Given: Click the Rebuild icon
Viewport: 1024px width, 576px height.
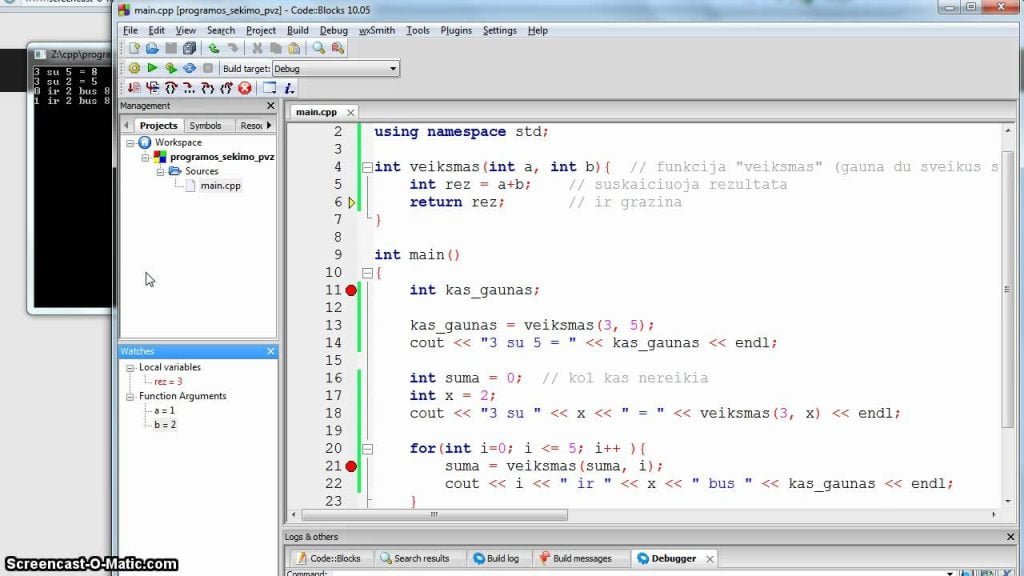Looking at the screenshot, I should (x=189, y=68).
